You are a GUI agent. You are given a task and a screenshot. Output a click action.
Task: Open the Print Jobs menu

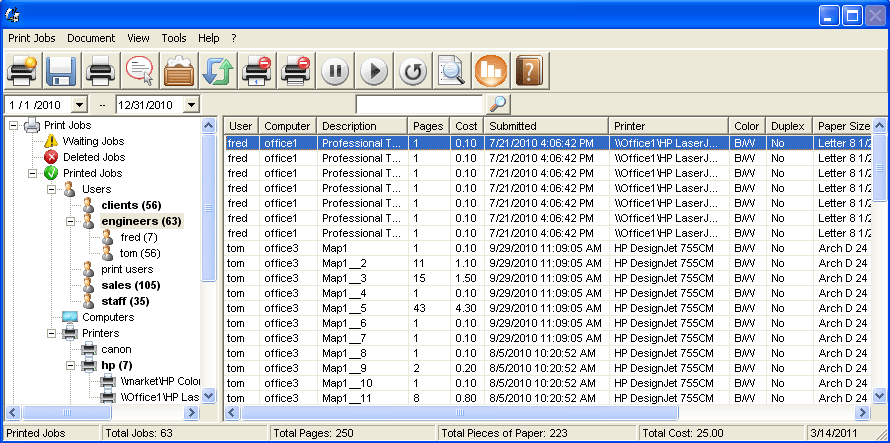(32, 38)
